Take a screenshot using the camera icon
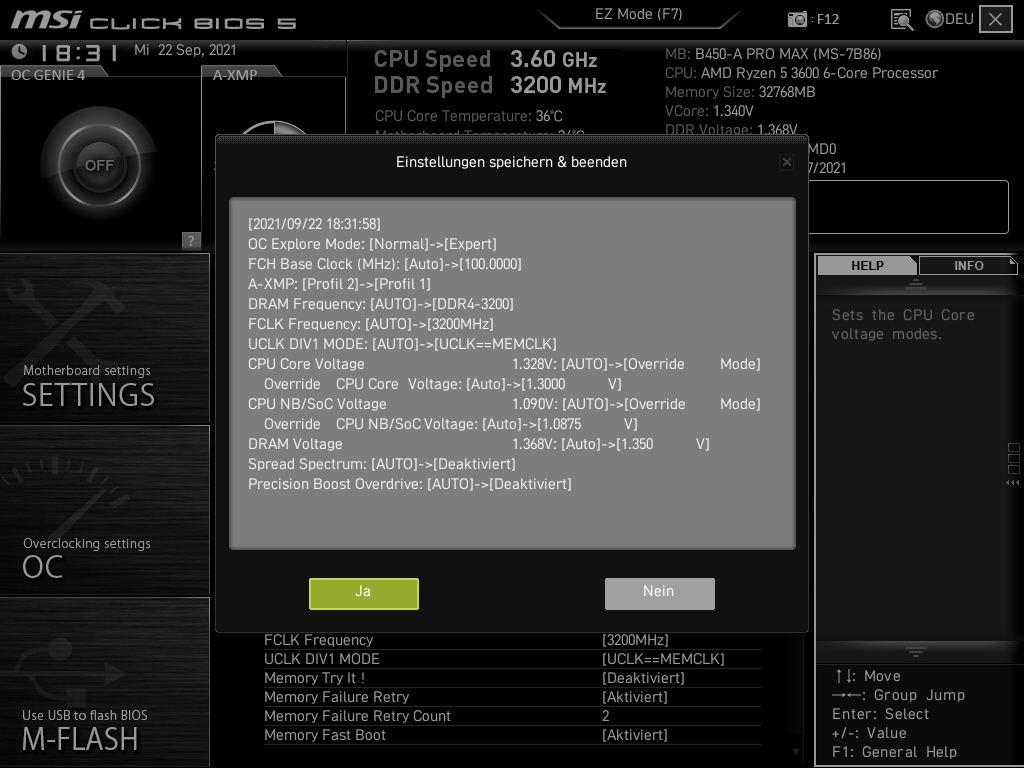 point(798,18)
